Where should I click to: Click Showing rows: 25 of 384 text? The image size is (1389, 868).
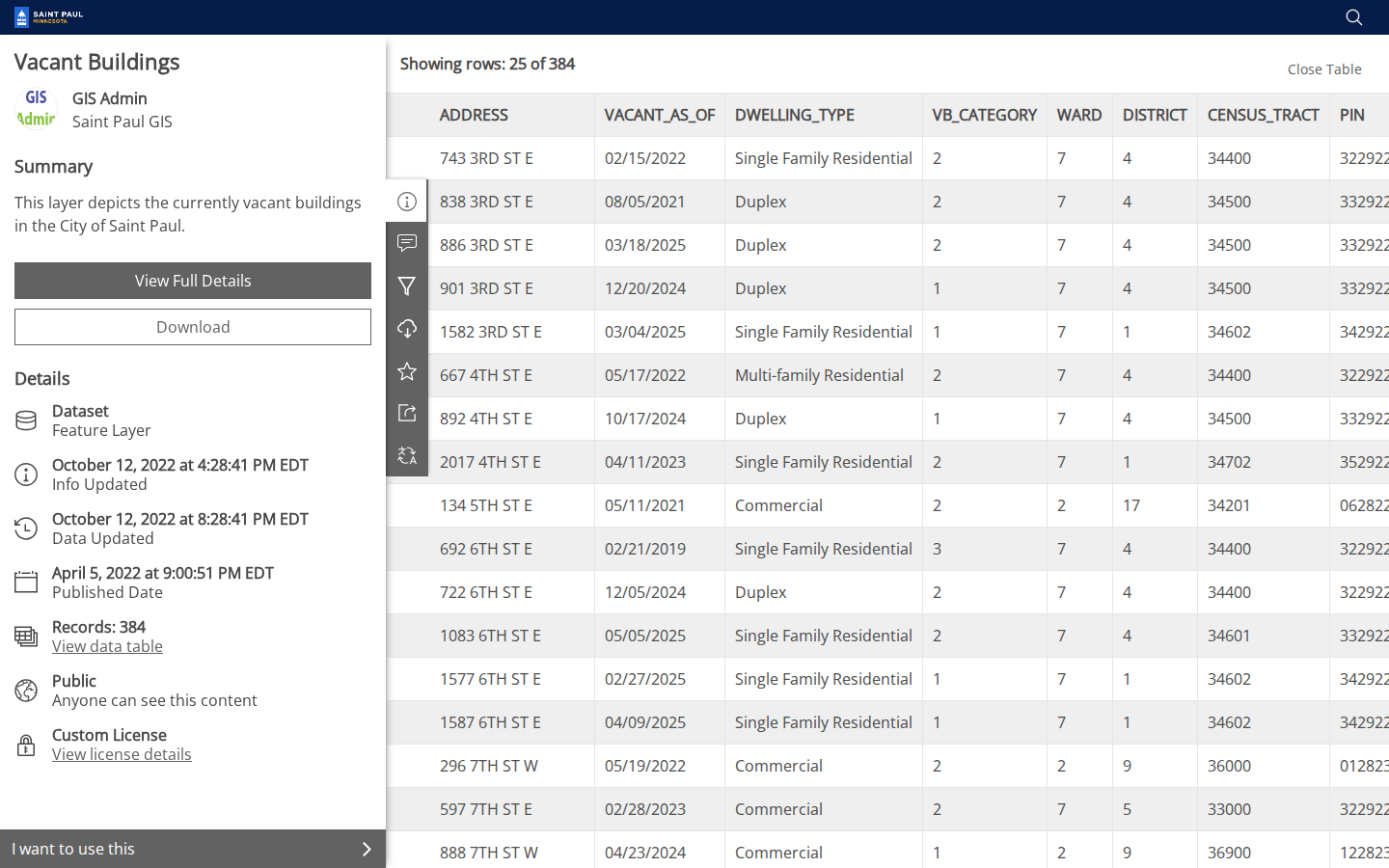[487, 64]
